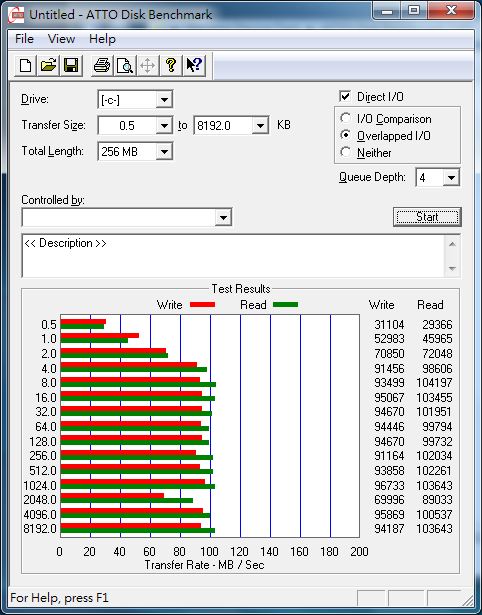Open the View menu

[x=61, y=39]
